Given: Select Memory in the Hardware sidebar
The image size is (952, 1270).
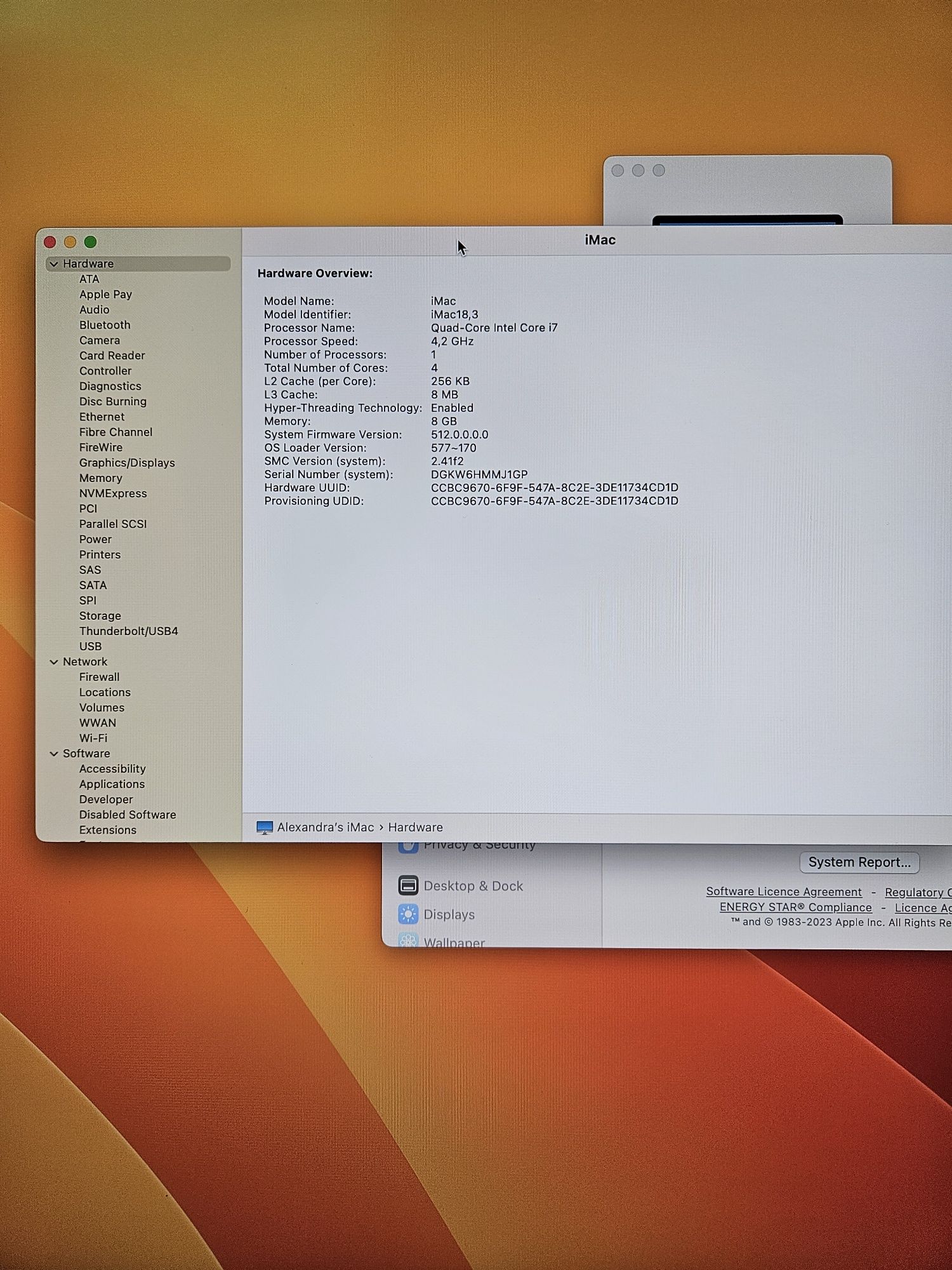Looking at the screenshot, I should [100, 478].
